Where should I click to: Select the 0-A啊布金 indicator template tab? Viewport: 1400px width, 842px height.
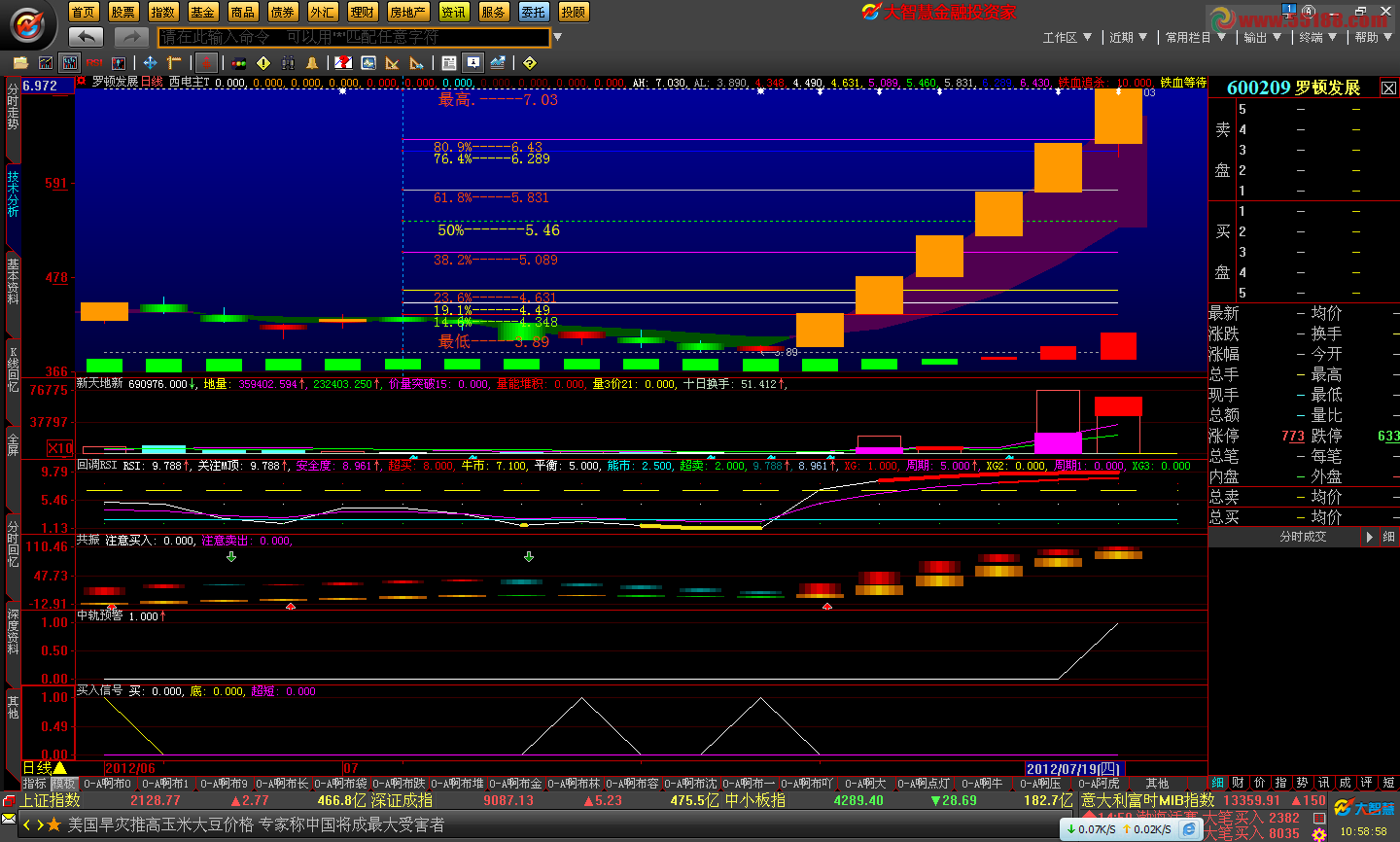click(516, 784)
